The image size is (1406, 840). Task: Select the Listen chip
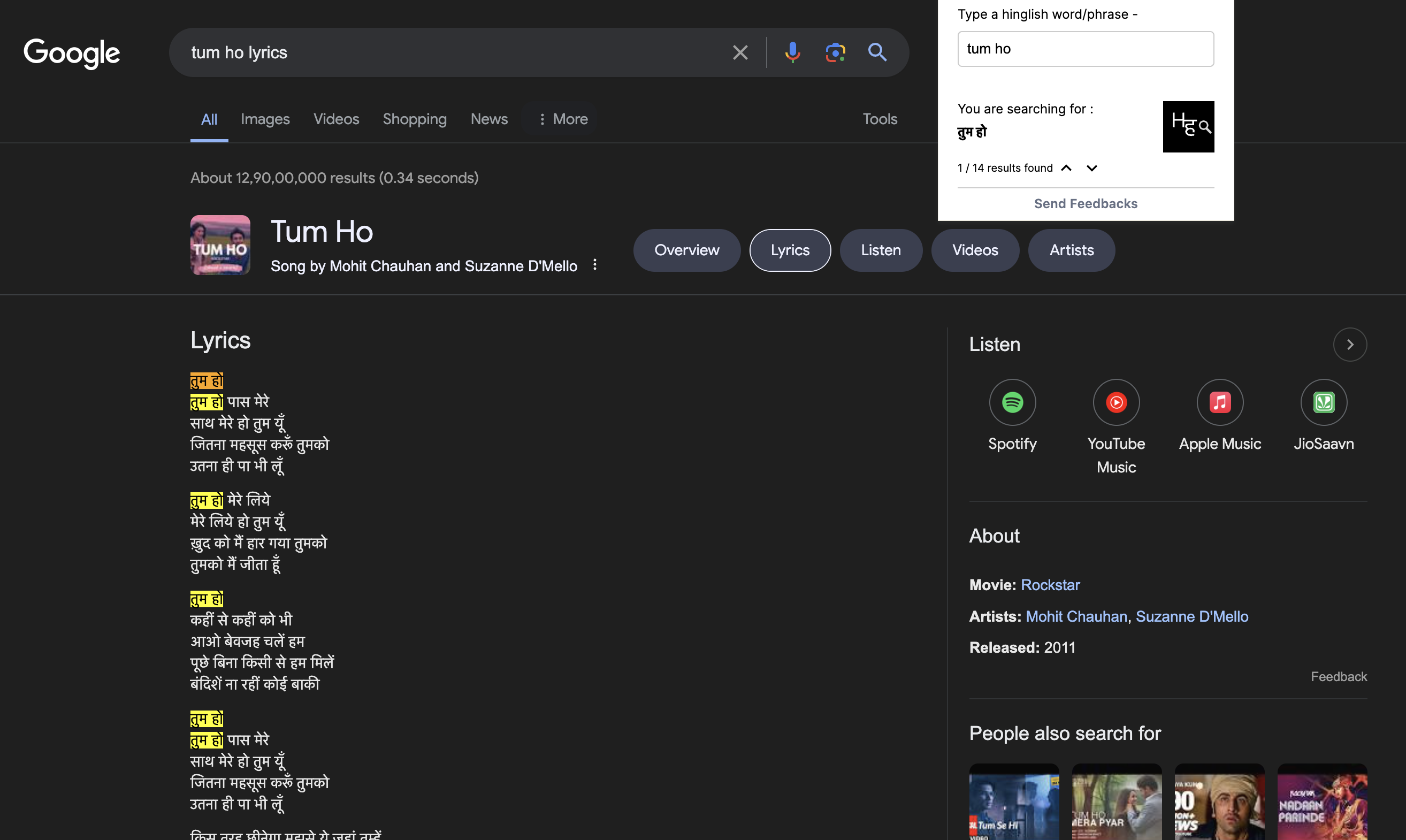(881, 250)
